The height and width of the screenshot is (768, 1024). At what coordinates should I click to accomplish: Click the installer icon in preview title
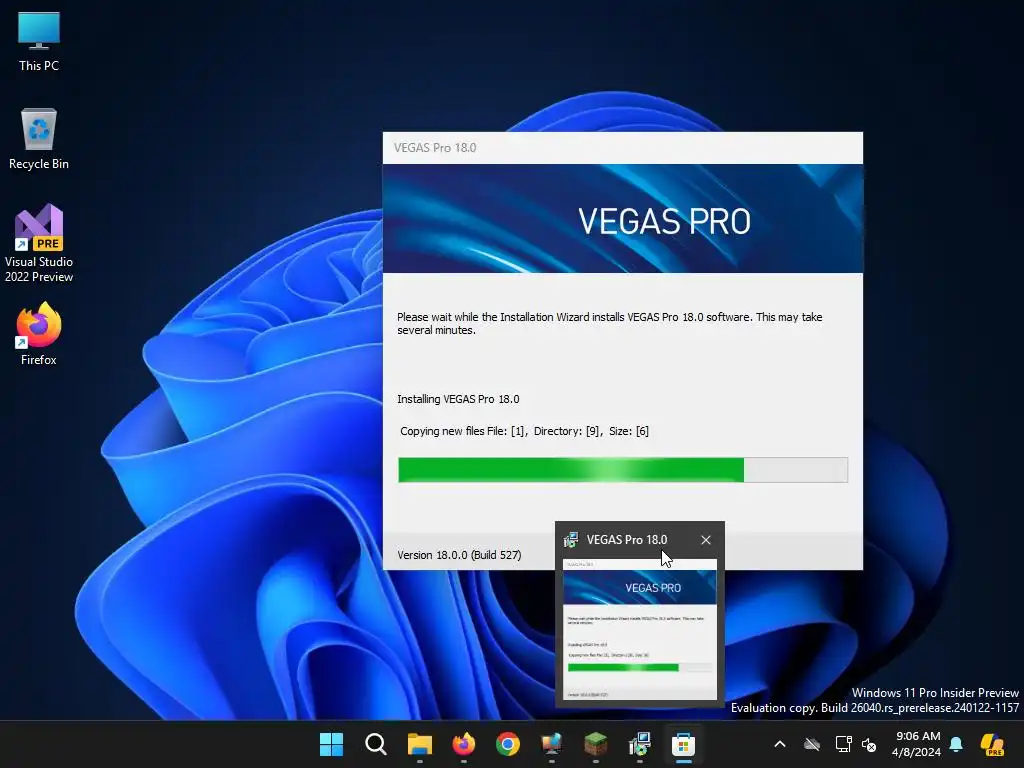pos(571,540)
